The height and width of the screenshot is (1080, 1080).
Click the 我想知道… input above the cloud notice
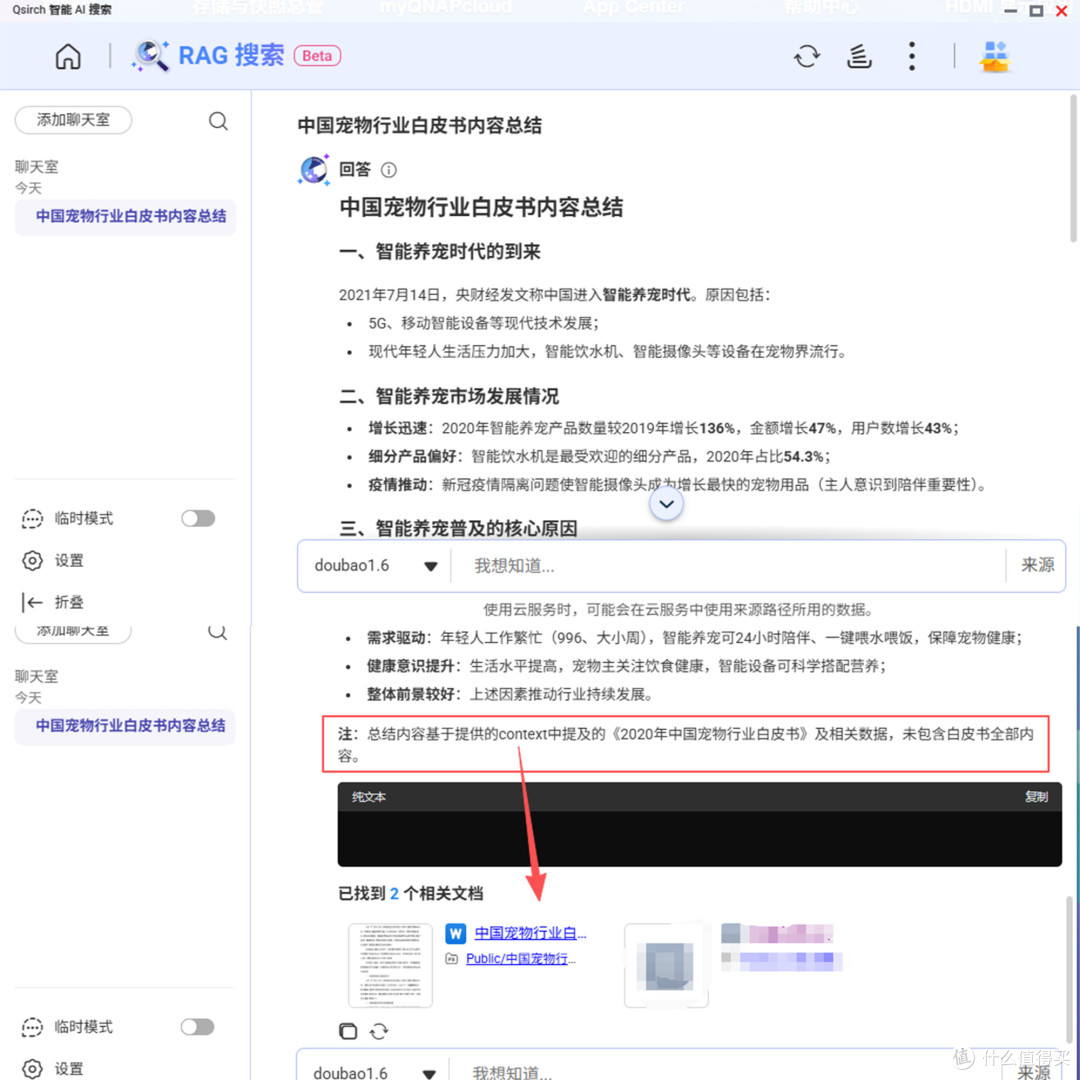click(728, 566)
